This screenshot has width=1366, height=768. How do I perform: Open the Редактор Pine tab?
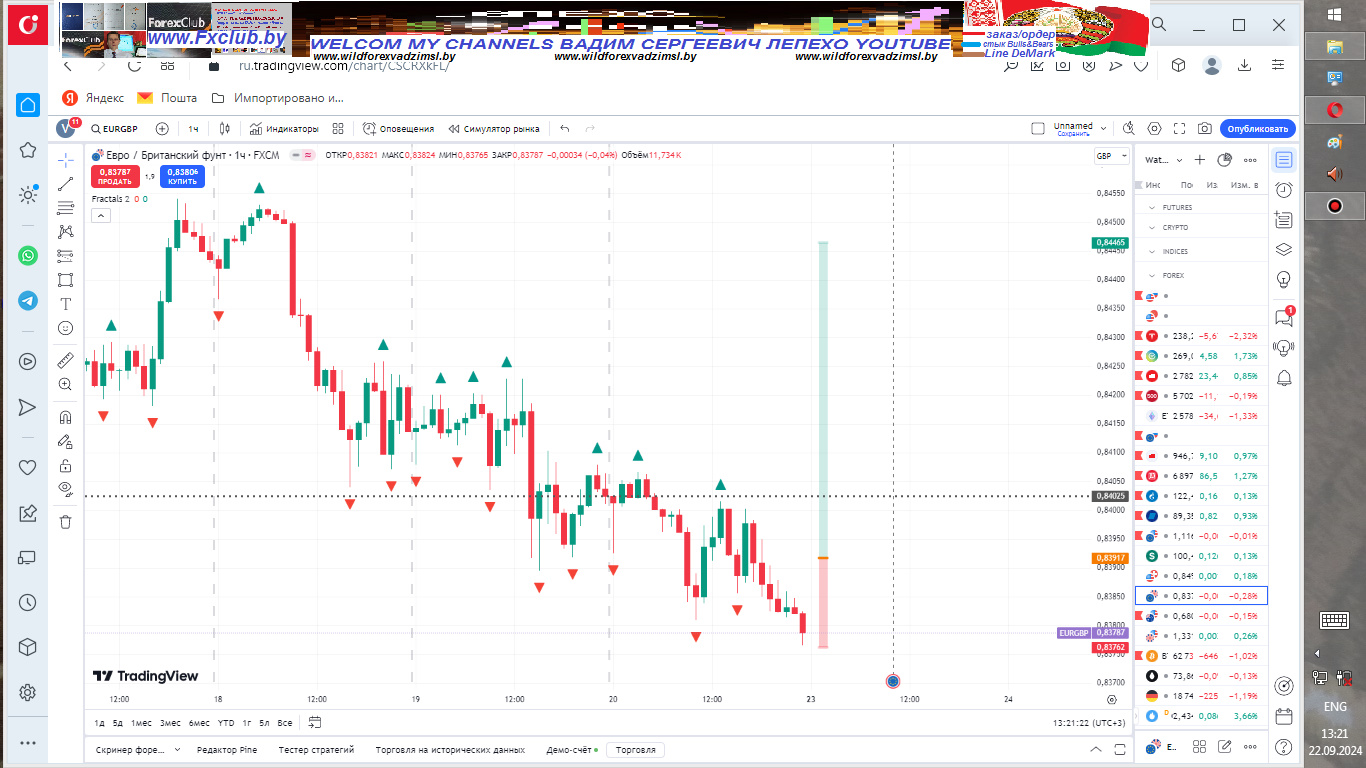pyautogui.click(x=227, y=749)
